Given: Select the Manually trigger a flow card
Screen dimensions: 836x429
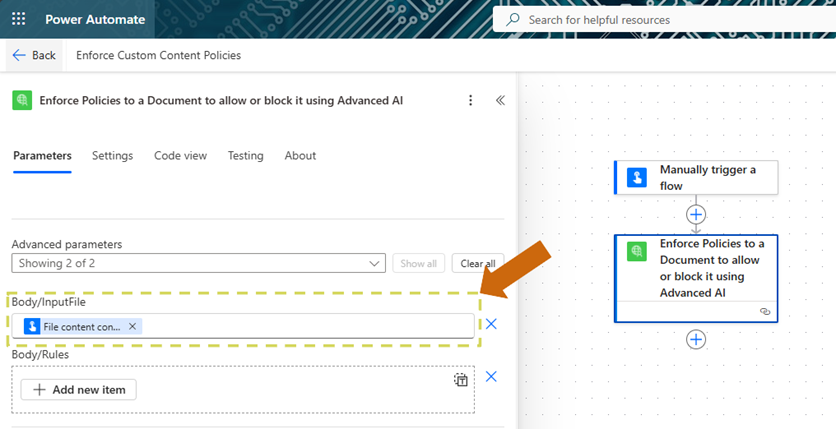Looking at the screenshot, I should (696, 178).
